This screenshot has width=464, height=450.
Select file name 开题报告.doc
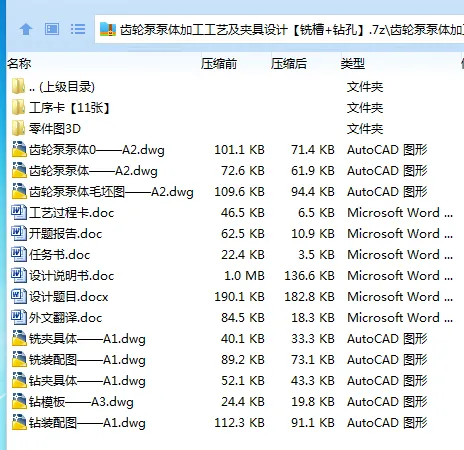65,234
